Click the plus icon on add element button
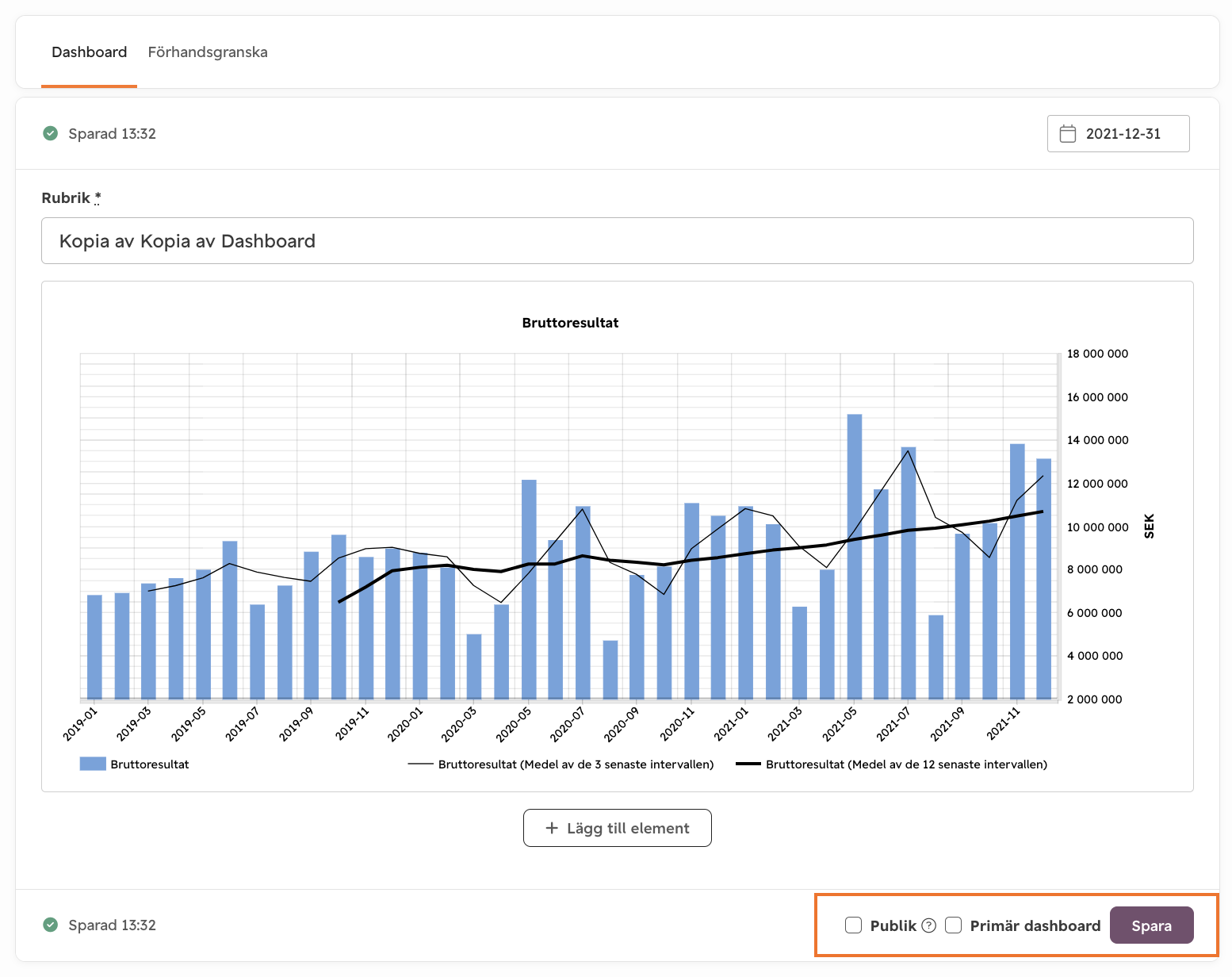This screenshot has height=977, width=1232. click(x=552, y=828)
